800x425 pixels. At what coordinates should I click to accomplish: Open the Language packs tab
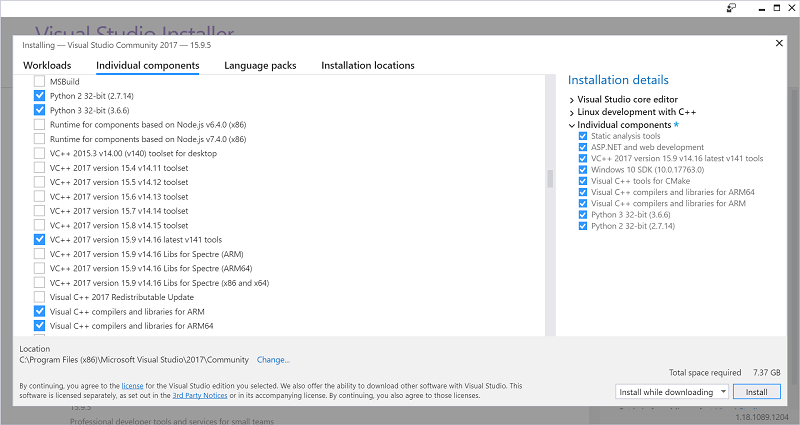[x=260, y=65]
